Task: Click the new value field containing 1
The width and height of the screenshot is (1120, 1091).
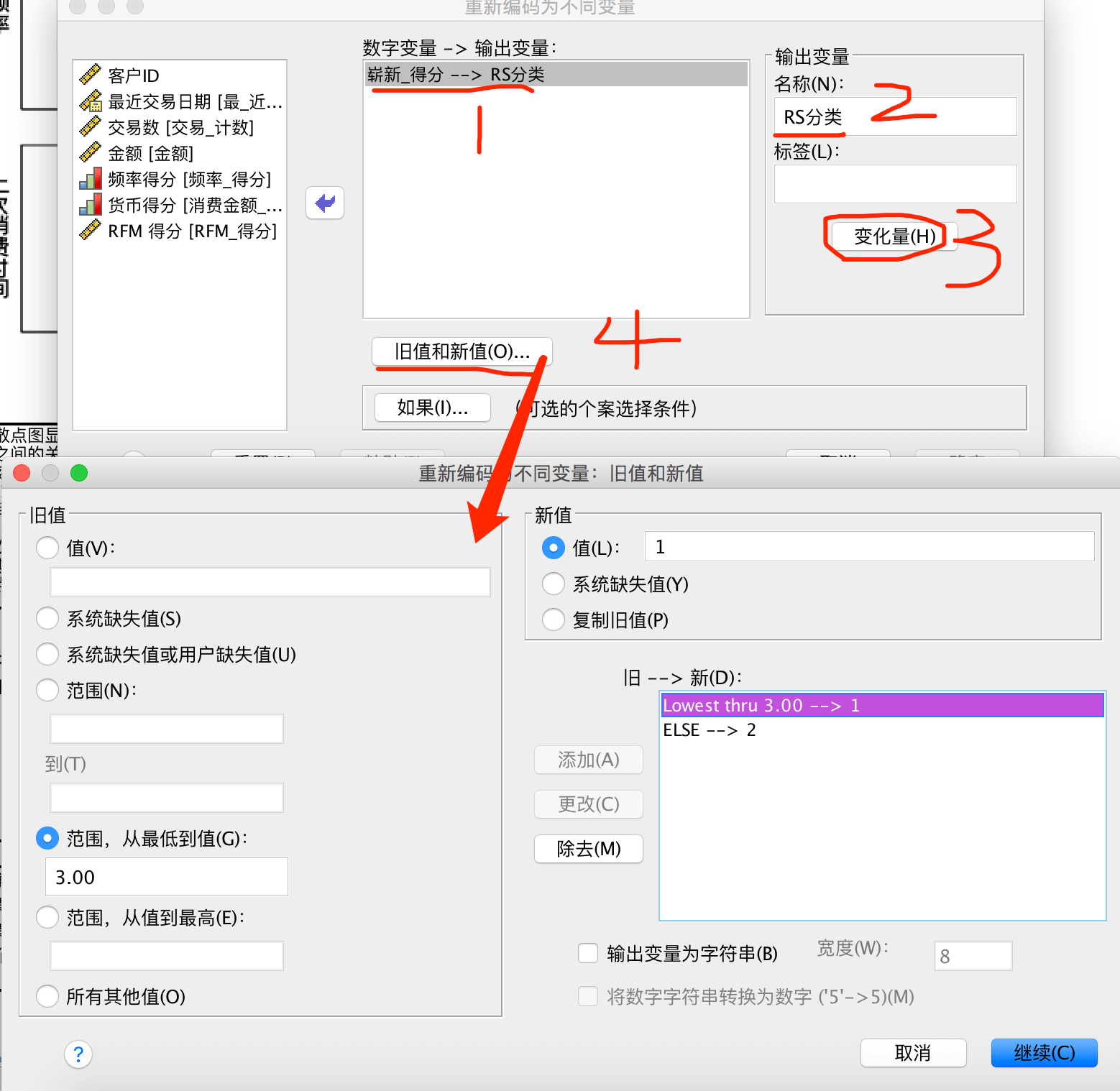Action: pos(869,546)
